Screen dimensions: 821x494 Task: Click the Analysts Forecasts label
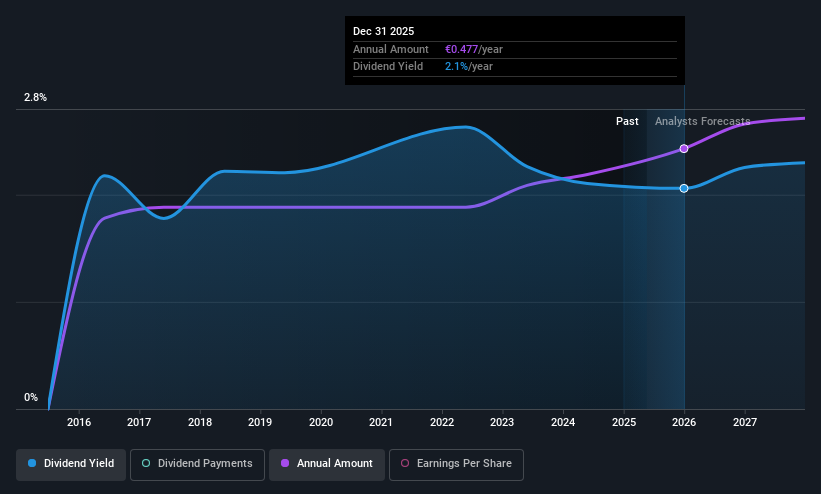[x=703, y=122]
